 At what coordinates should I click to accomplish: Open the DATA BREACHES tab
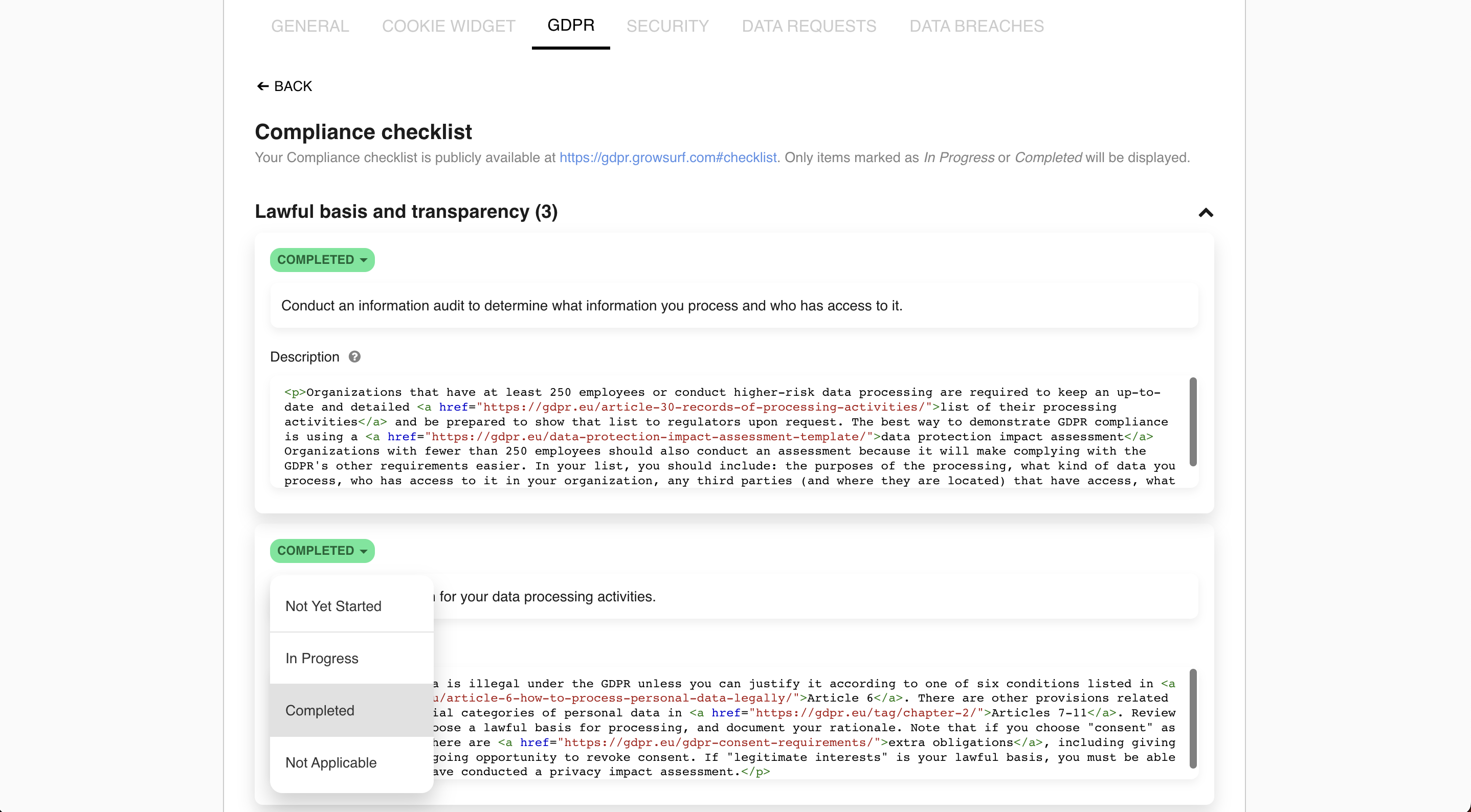(x=976, y=26)
